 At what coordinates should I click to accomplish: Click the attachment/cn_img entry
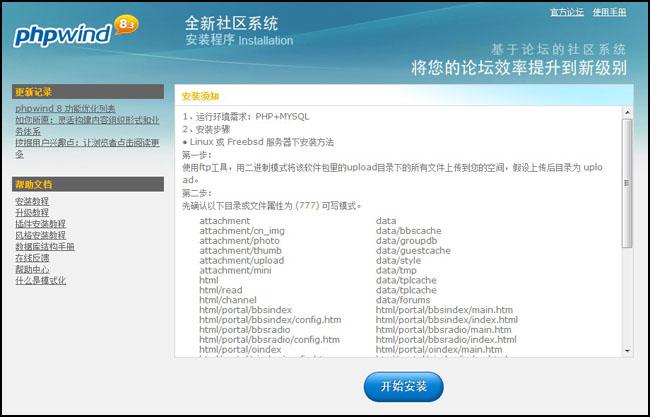pyautogui.click(x=242, y=231)
